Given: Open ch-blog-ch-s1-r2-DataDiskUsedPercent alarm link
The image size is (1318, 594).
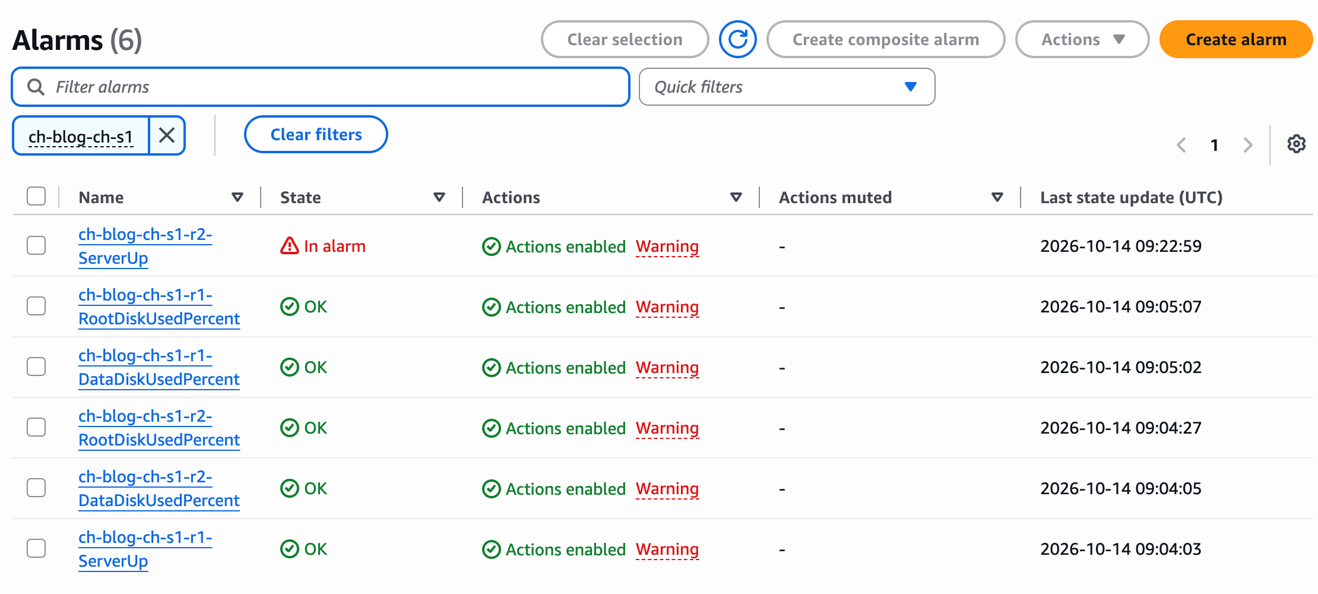Looking at the screenshot, I should point(159,488).
